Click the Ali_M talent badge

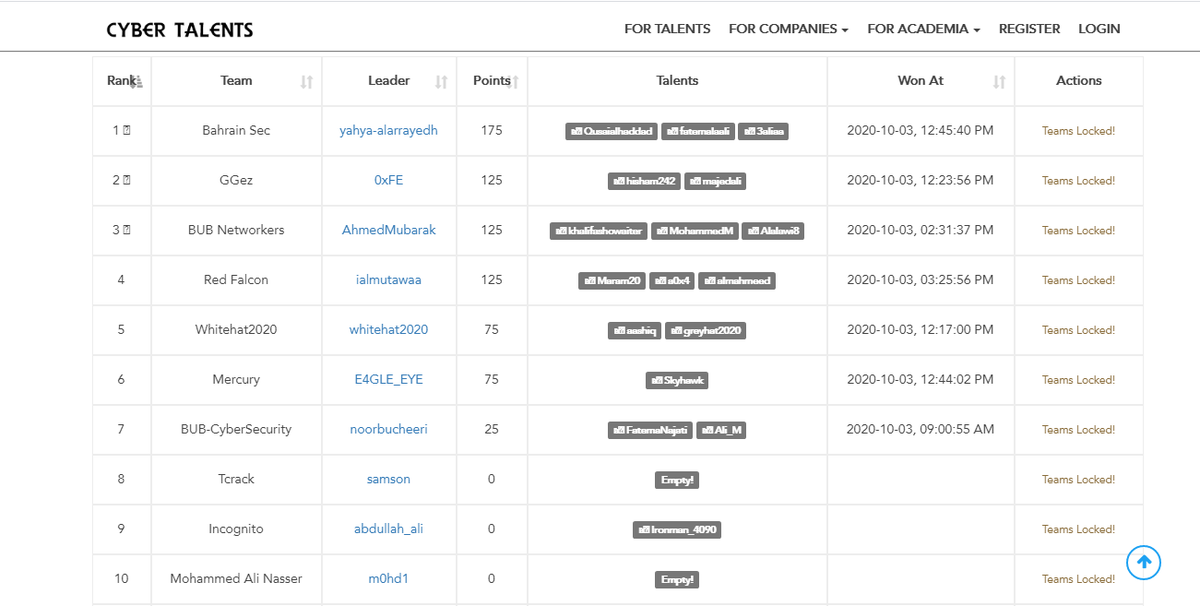[x=722, y=430]
